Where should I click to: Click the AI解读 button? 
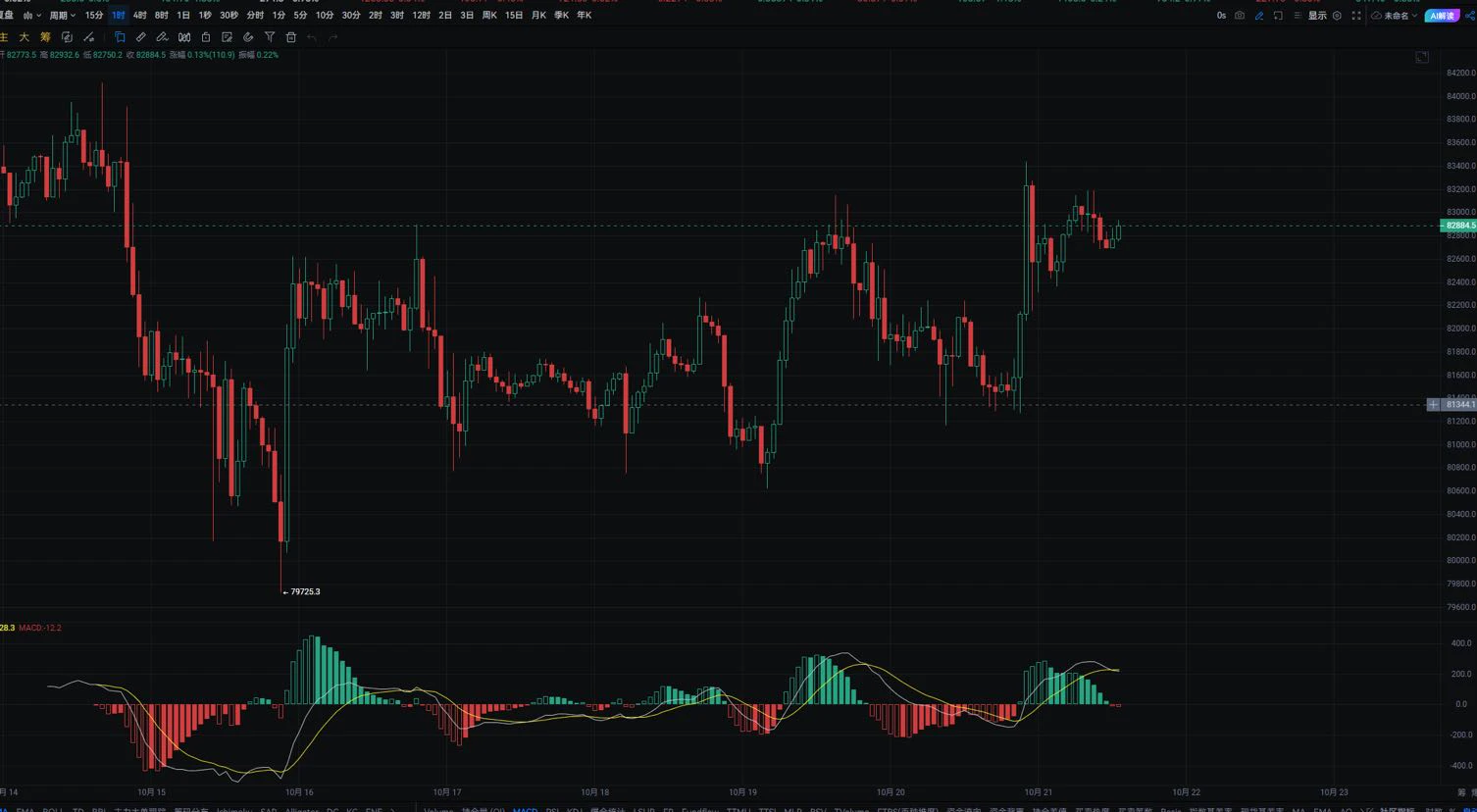1442,16
